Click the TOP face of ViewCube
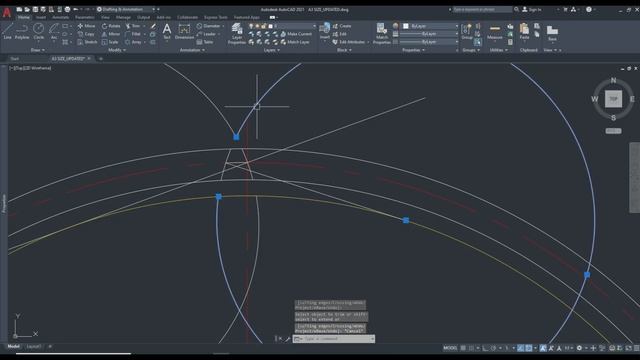This screenshot has width=640, height=360. pyautogui.click(x=613, y=99)
